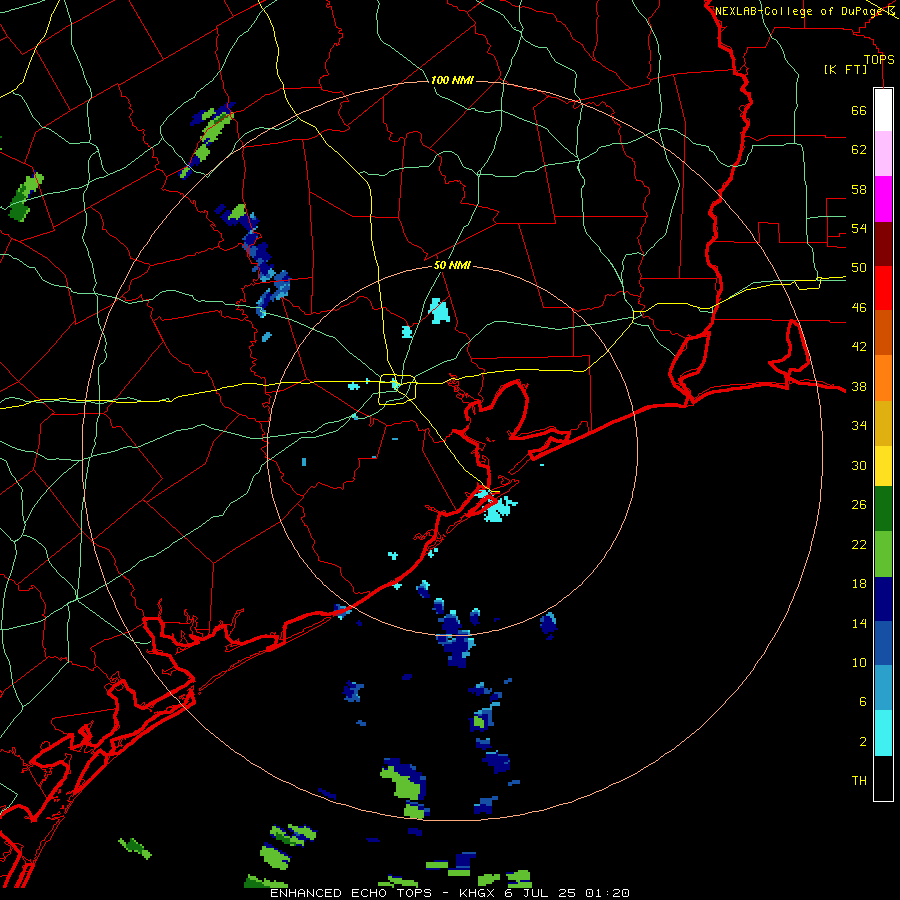The height and width of the screenshot is (900, 900).
Task: Click the NEXLAB-College of DuPage label
Action: (x=798, y=11)
